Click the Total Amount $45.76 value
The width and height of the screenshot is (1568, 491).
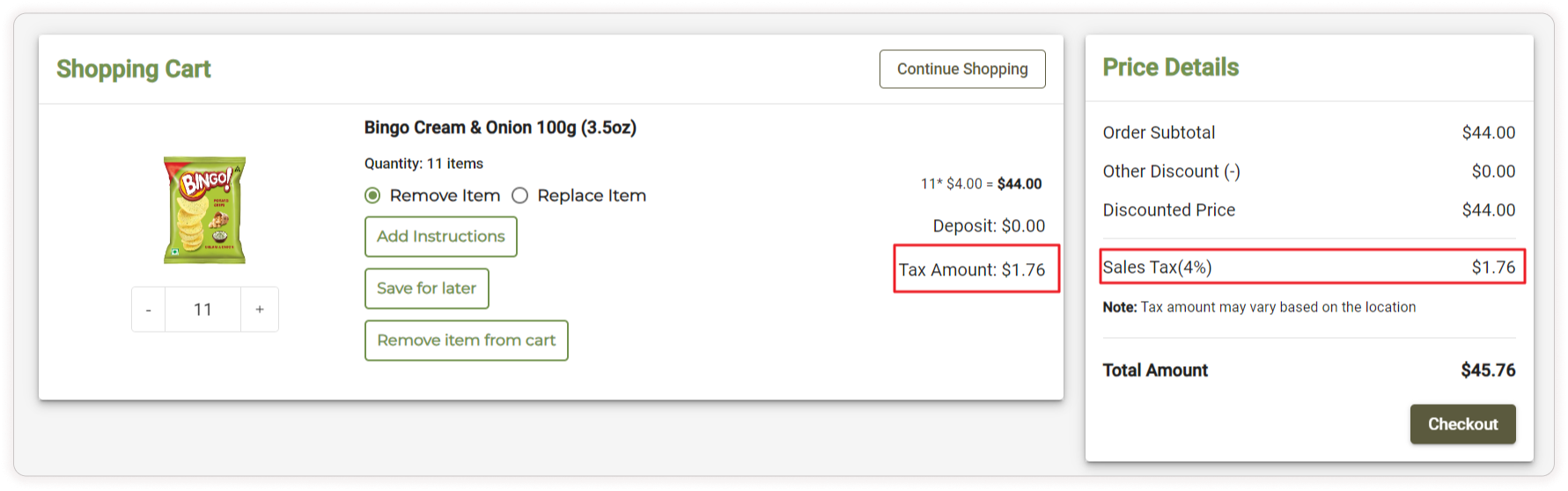click(x=1488, y=370)
